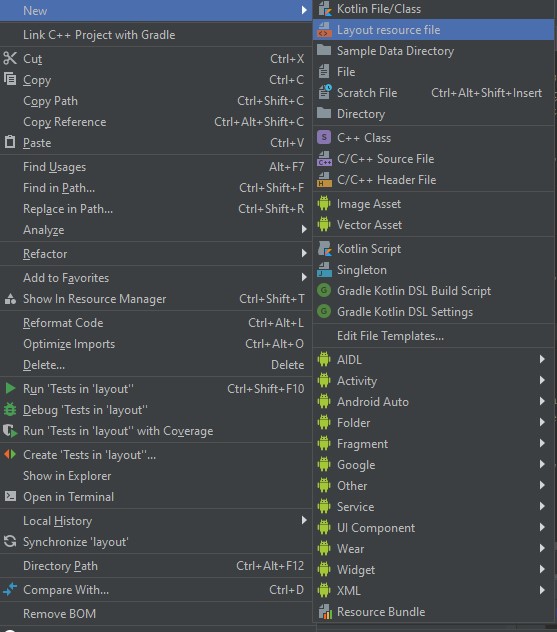
Task: Click the Copy icon in the context menu
Action: coord(10,79)
